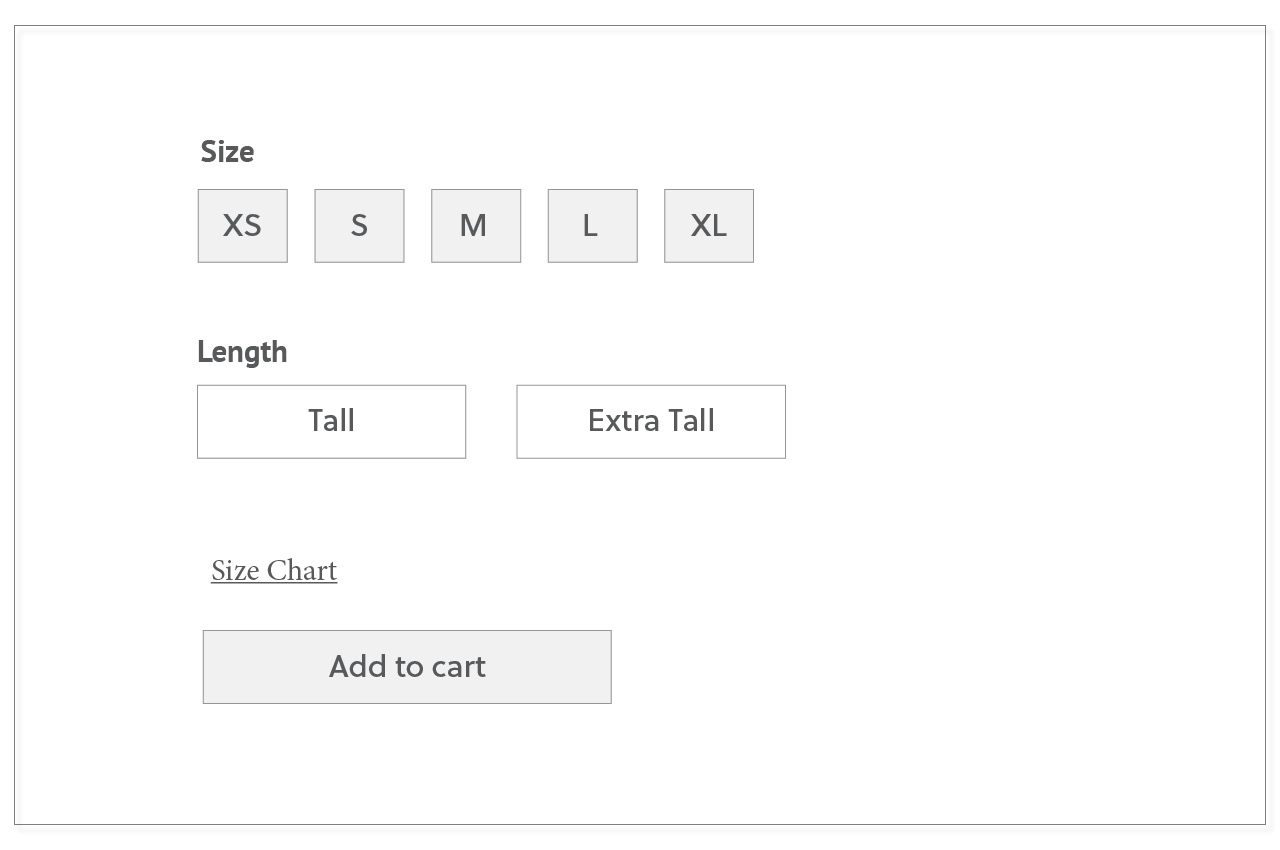This screenshot has width=1280, height=850.
Task: Select the XS size option
Action: 242,226
